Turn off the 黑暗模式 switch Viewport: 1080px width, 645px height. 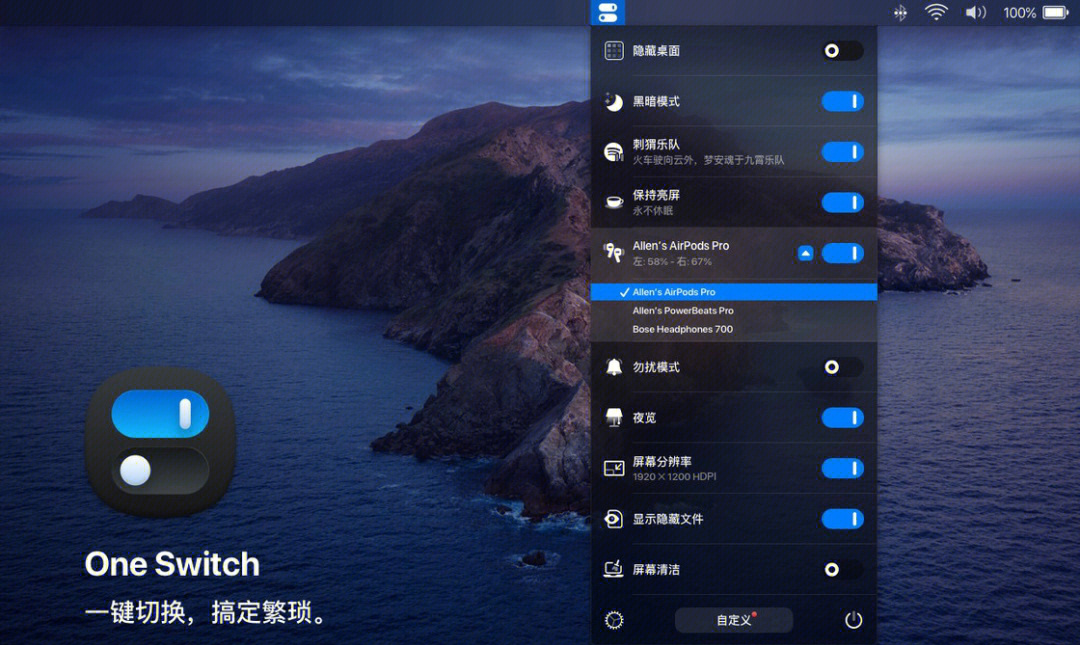pos(842,101)
